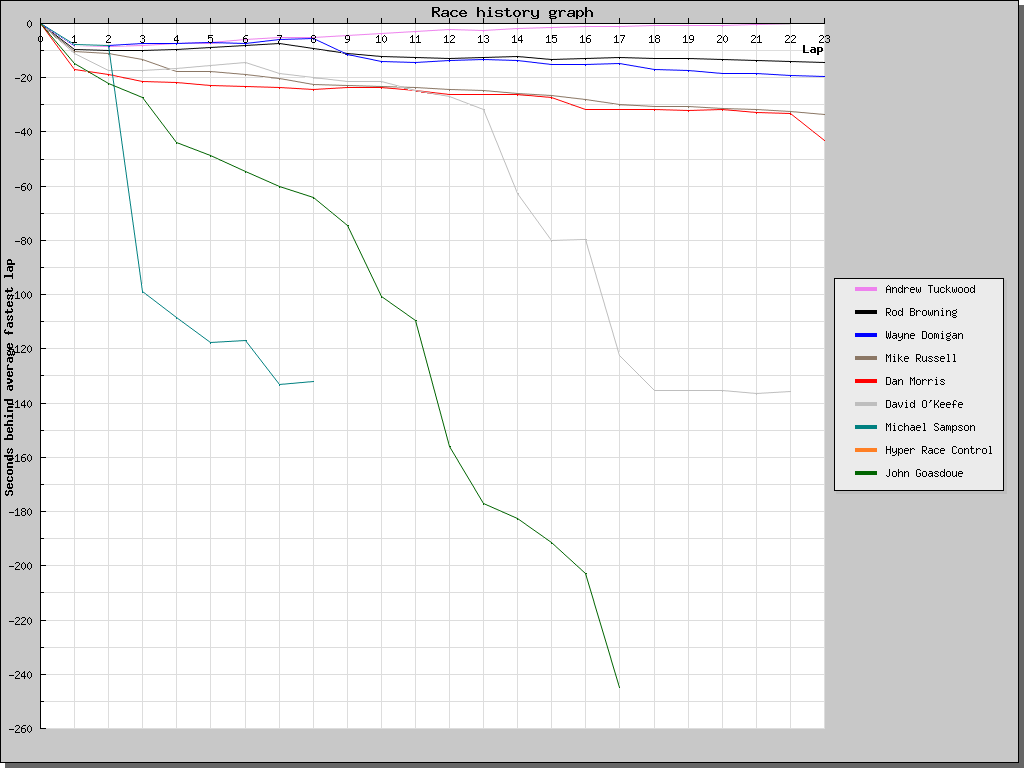Click the teal line point at lap 3
Viewport: 1024px width, 768px height.
(142, 292)
